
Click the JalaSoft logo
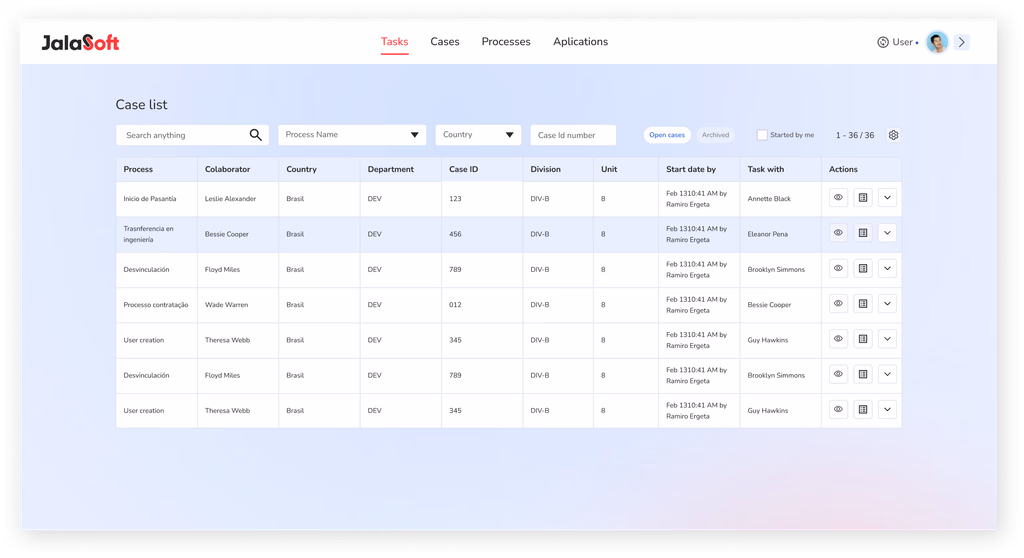pos(80,42)
